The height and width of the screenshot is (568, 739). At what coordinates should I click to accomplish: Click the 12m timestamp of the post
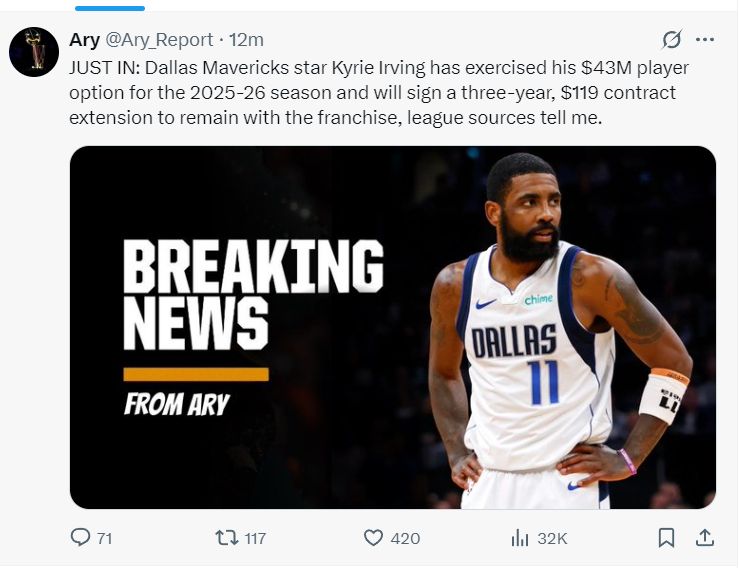click(x=246, y=40)
